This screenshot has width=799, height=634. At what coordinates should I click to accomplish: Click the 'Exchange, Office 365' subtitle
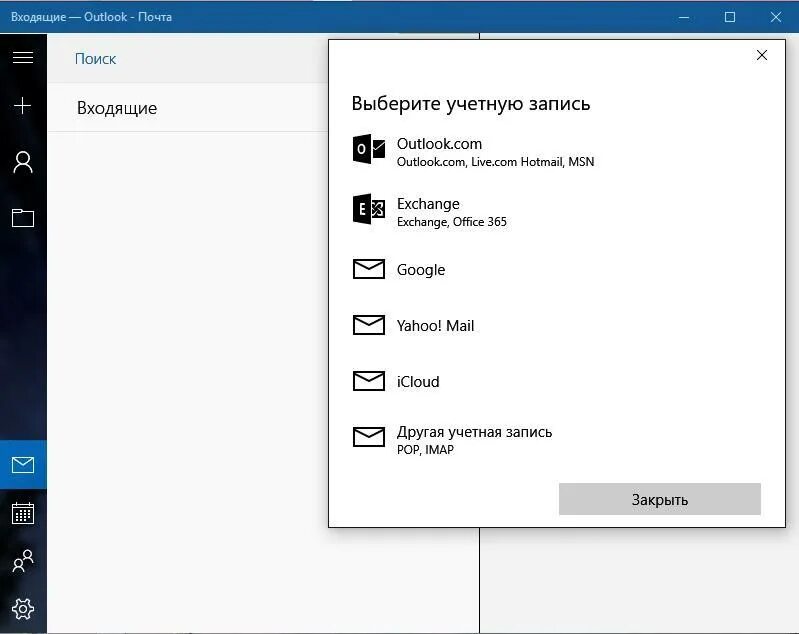pyautogui.click(x=451, y=222)
